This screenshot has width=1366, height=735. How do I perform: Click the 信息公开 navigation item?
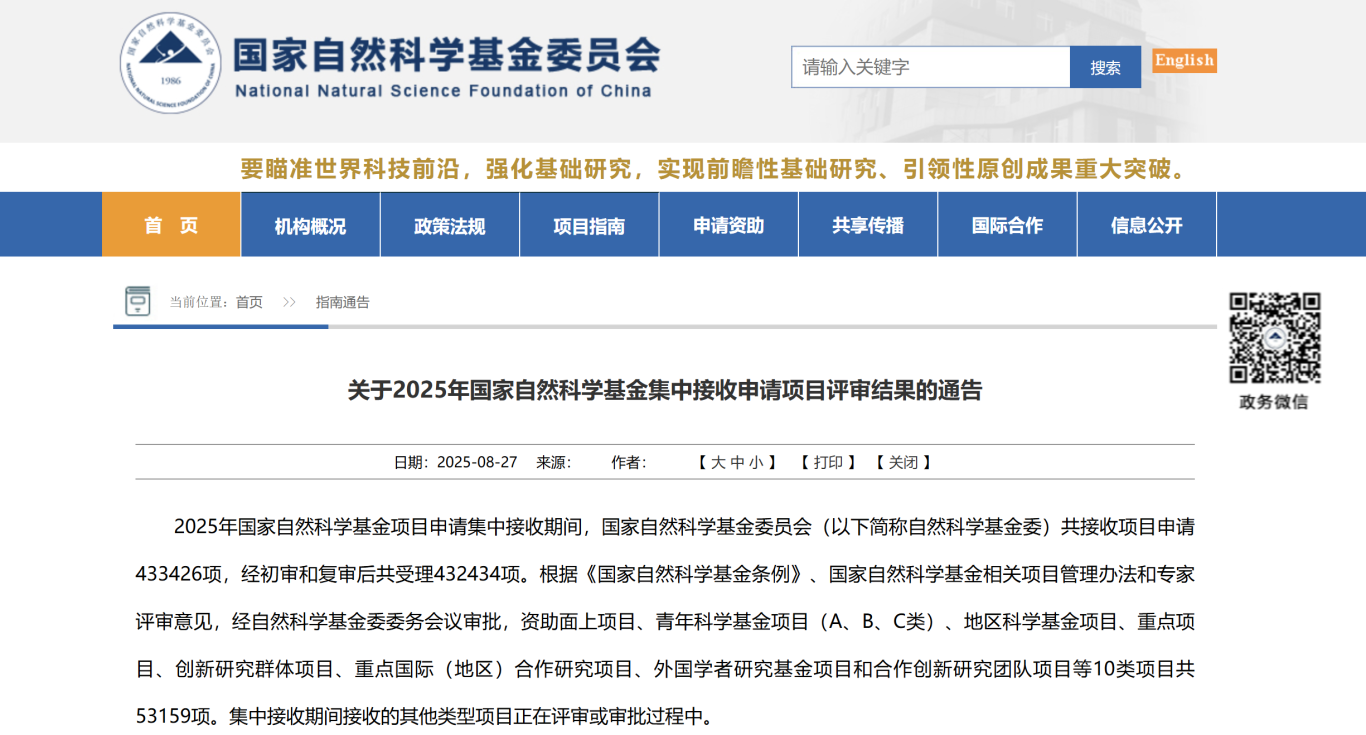pyautogui.click(x=1146, y=225)
